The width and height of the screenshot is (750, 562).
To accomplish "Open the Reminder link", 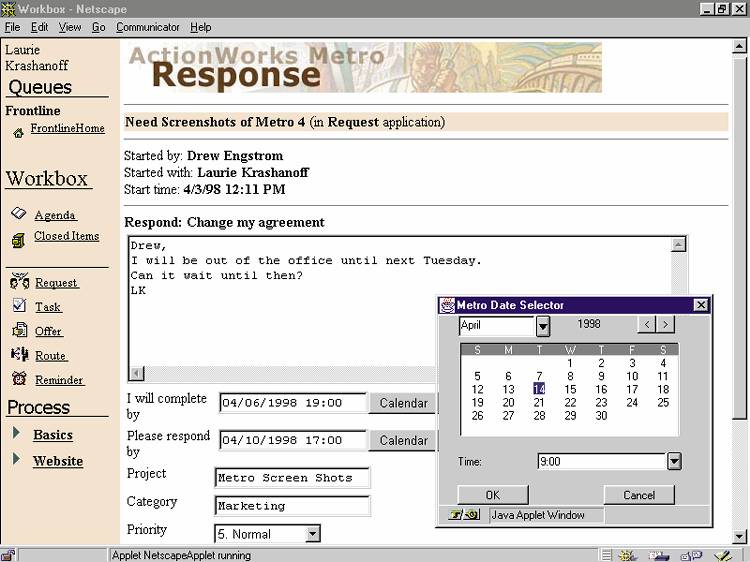I will [59, 380].
